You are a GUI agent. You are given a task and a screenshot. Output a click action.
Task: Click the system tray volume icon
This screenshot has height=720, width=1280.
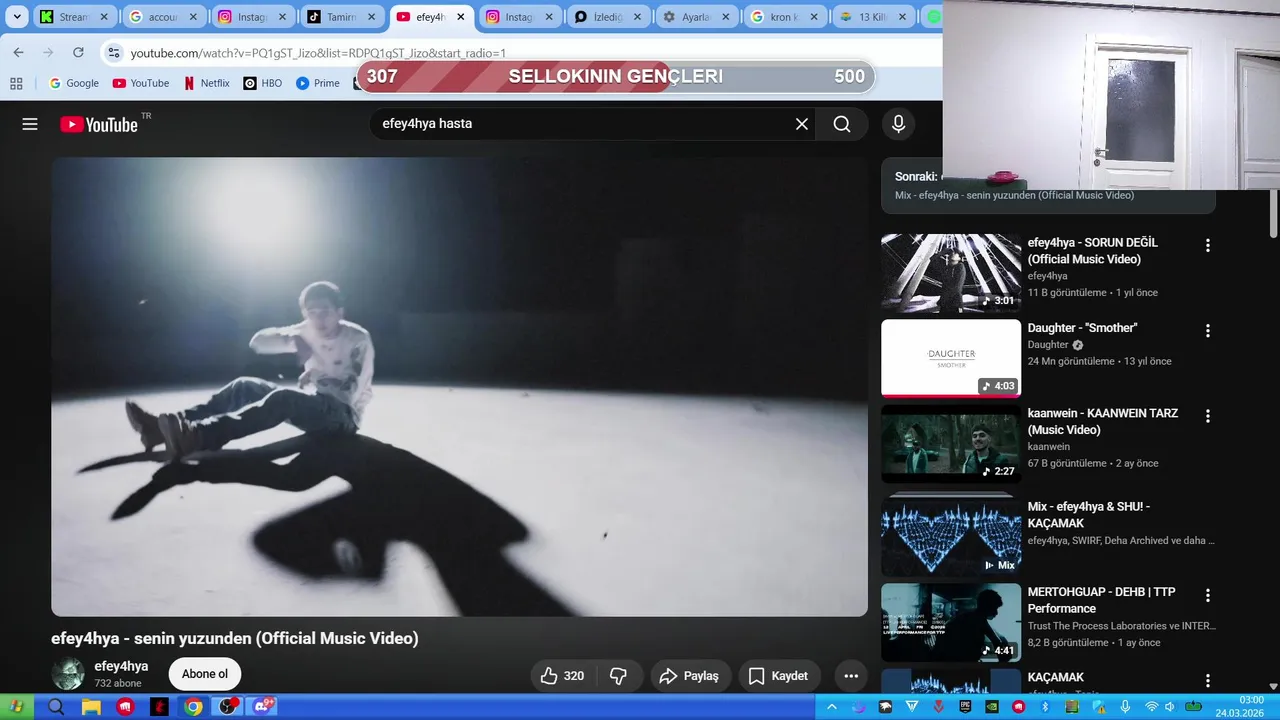point(1170,707)
